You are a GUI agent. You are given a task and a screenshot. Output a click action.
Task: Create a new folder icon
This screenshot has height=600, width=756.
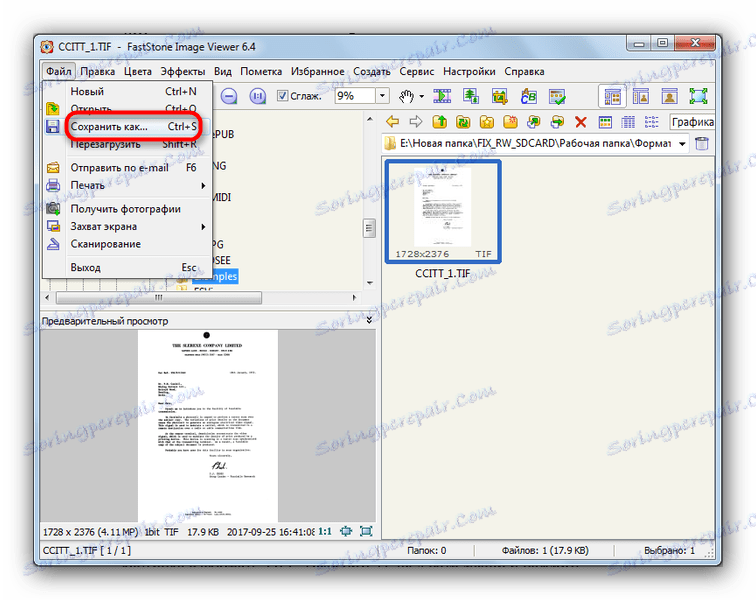click(510, 122)
